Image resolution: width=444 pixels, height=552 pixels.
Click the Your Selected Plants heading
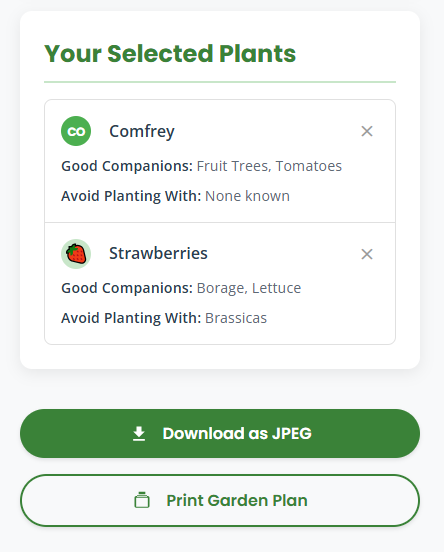pos(170,54)
